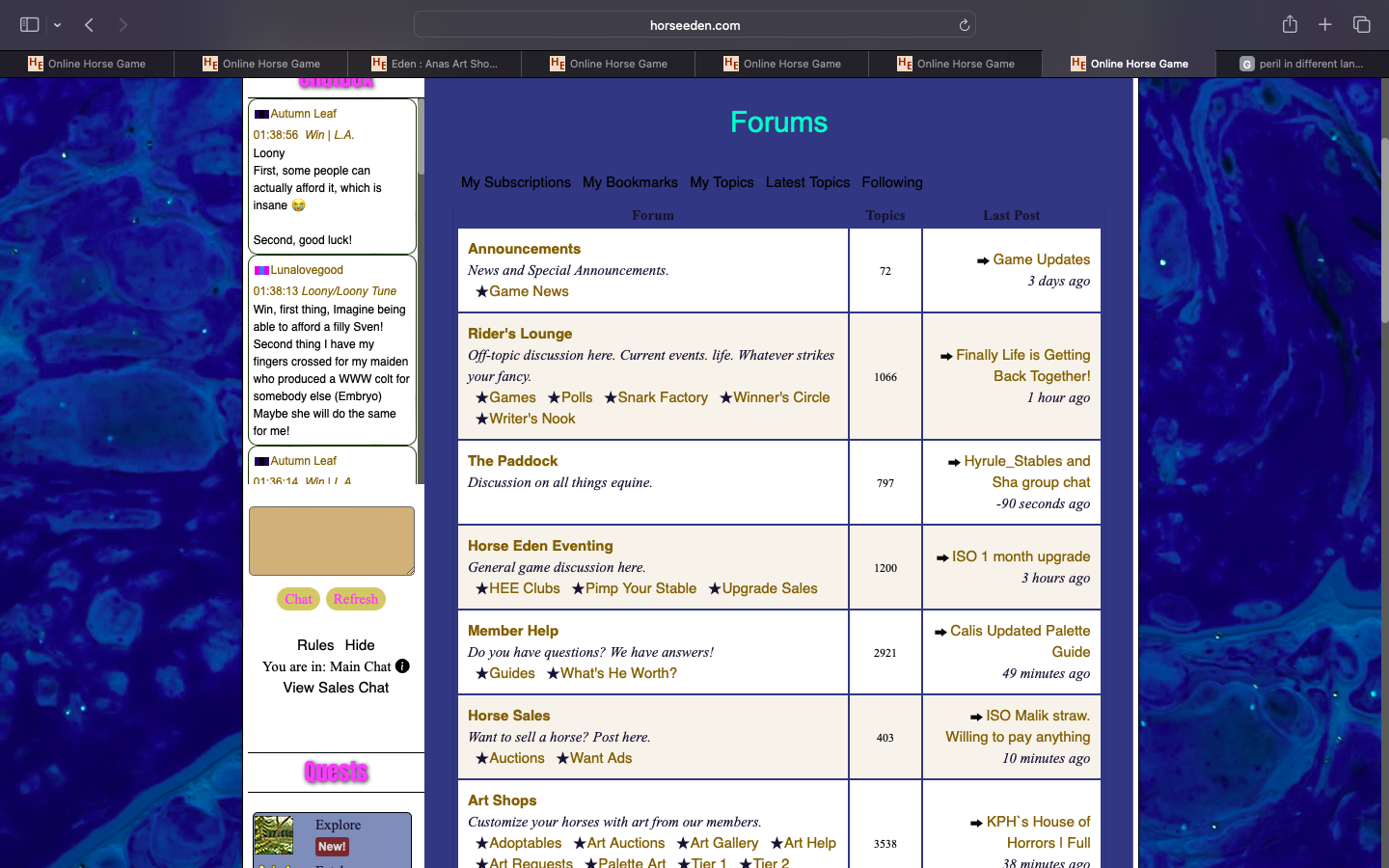Open Latest Topics in the forum menu
The width and height of the screenshot is (1389, 868).
click(807, 182)
